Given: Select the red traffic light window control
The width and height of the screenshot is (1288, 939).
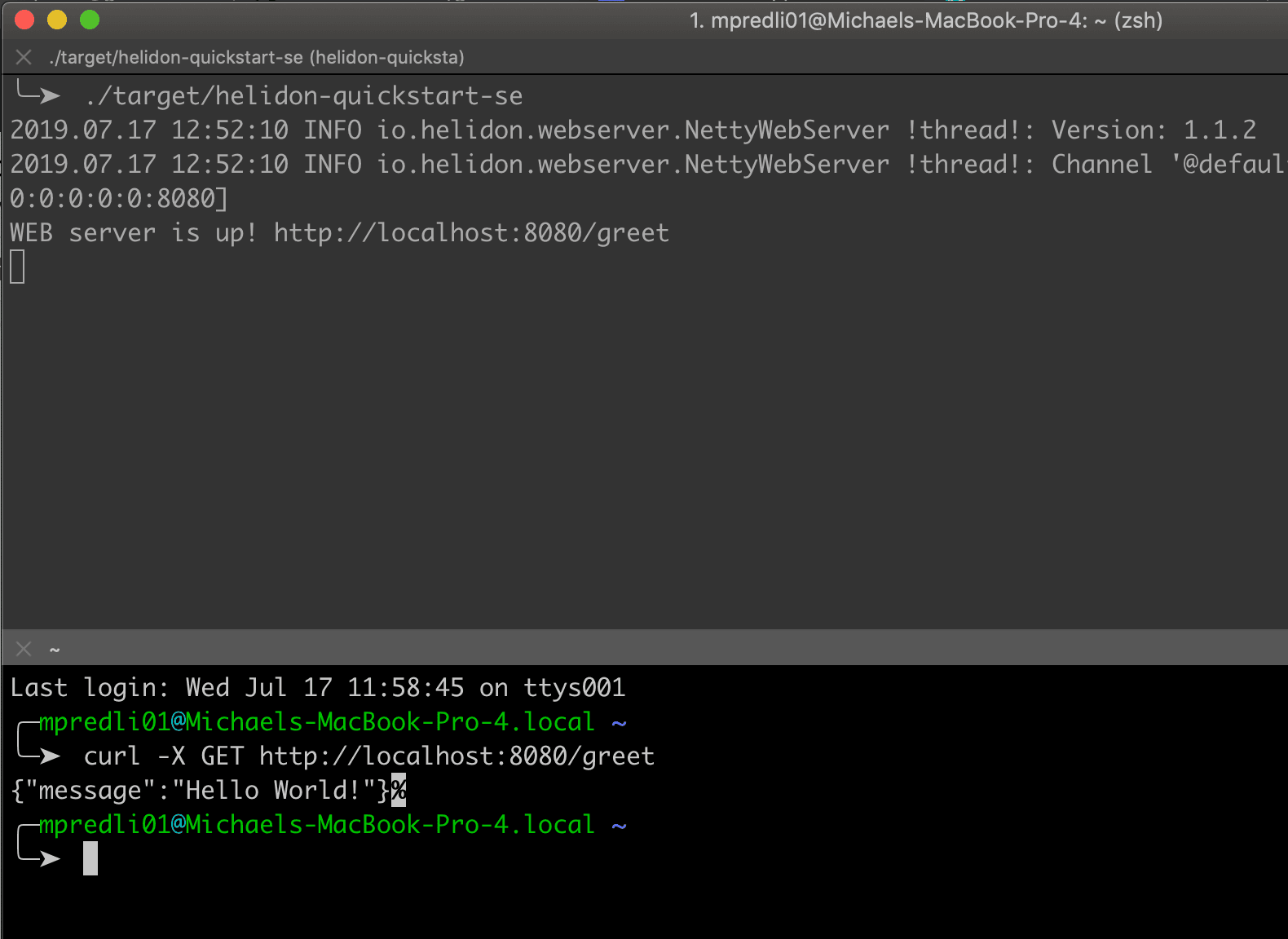Looking at the screenshot, I should coord(24,20).
